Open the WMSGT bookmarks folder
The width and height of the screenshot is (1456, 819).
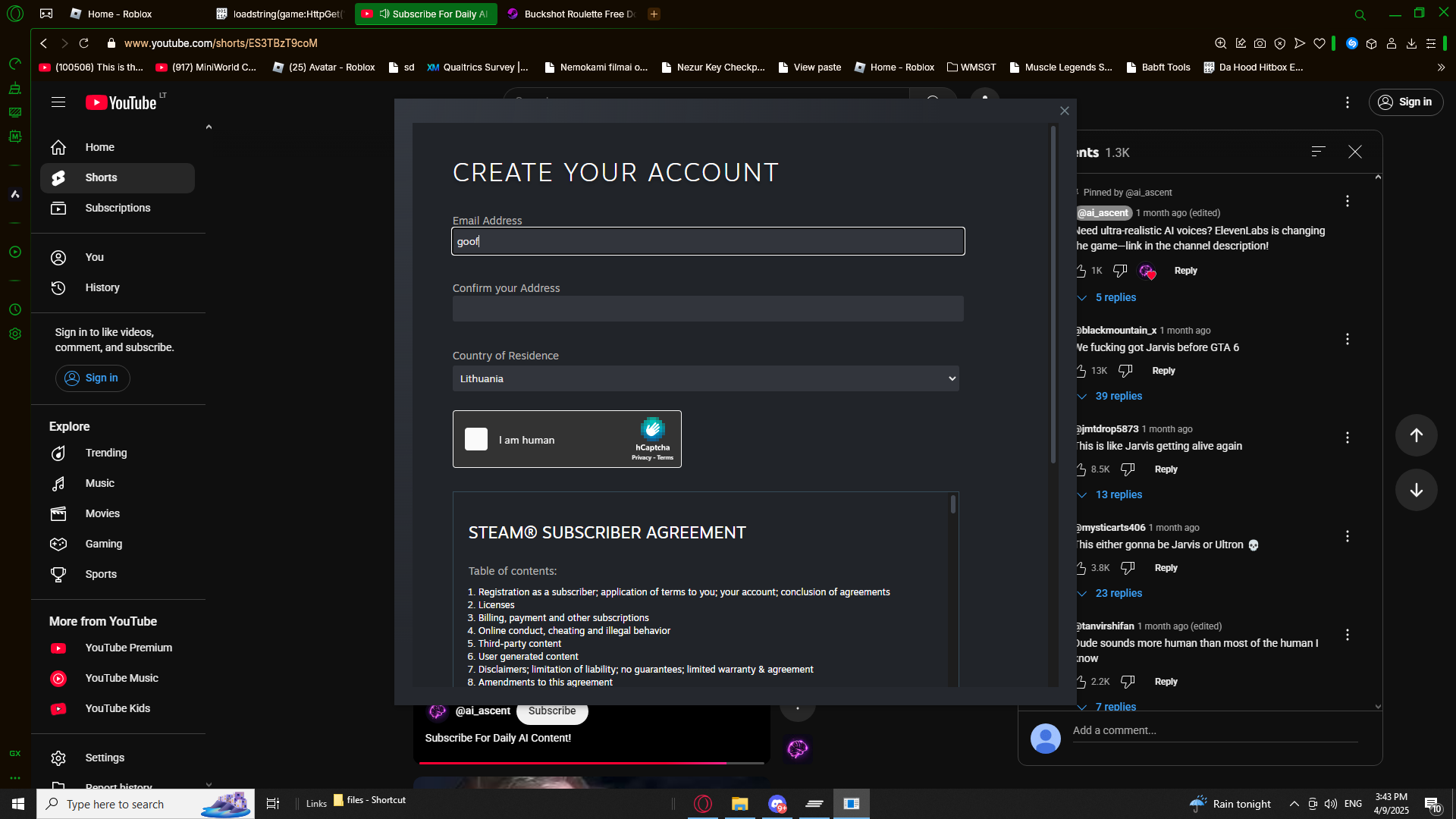[971, 67]
